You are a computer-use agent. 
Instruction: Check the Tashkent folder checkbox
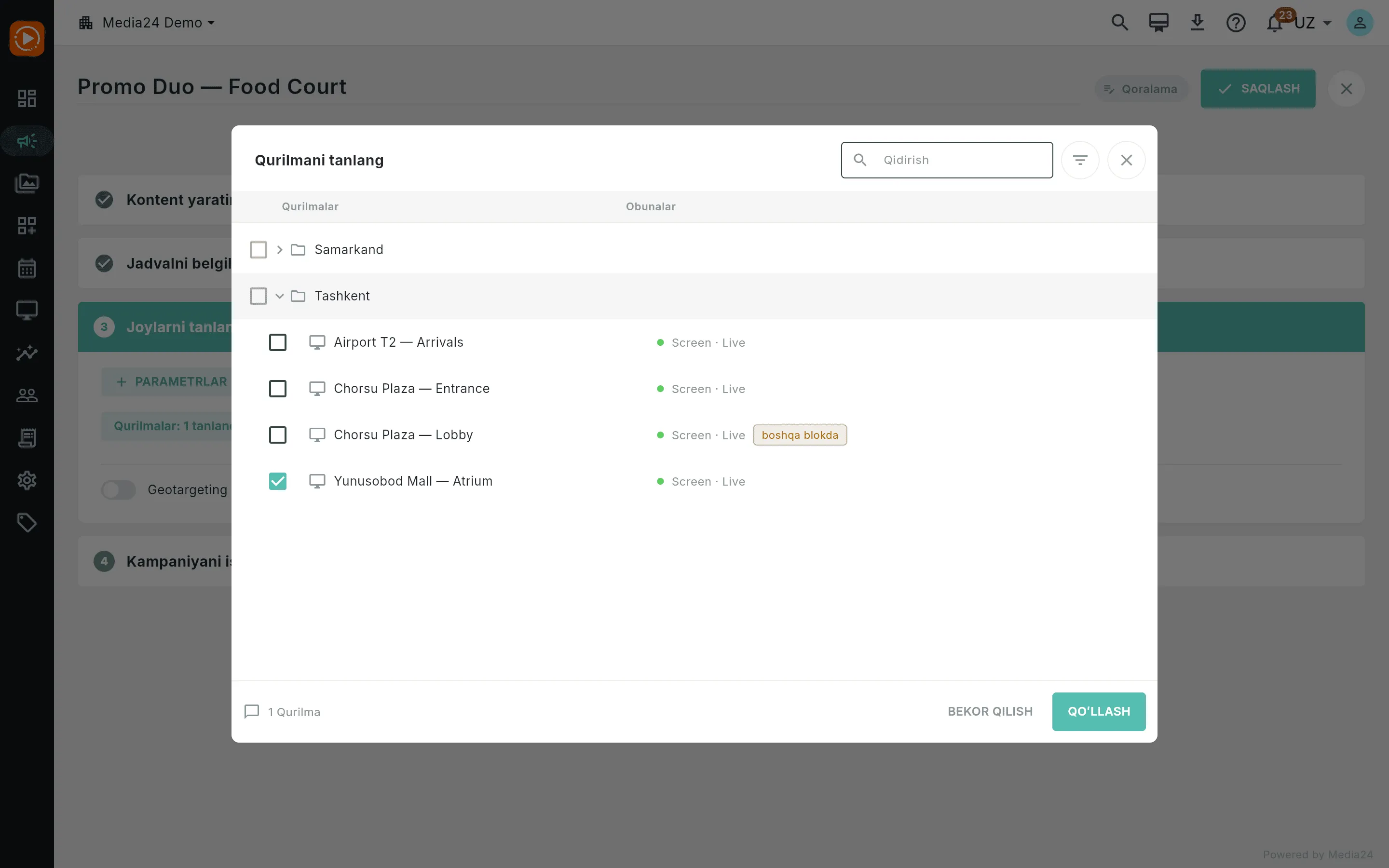coord(259,296)
